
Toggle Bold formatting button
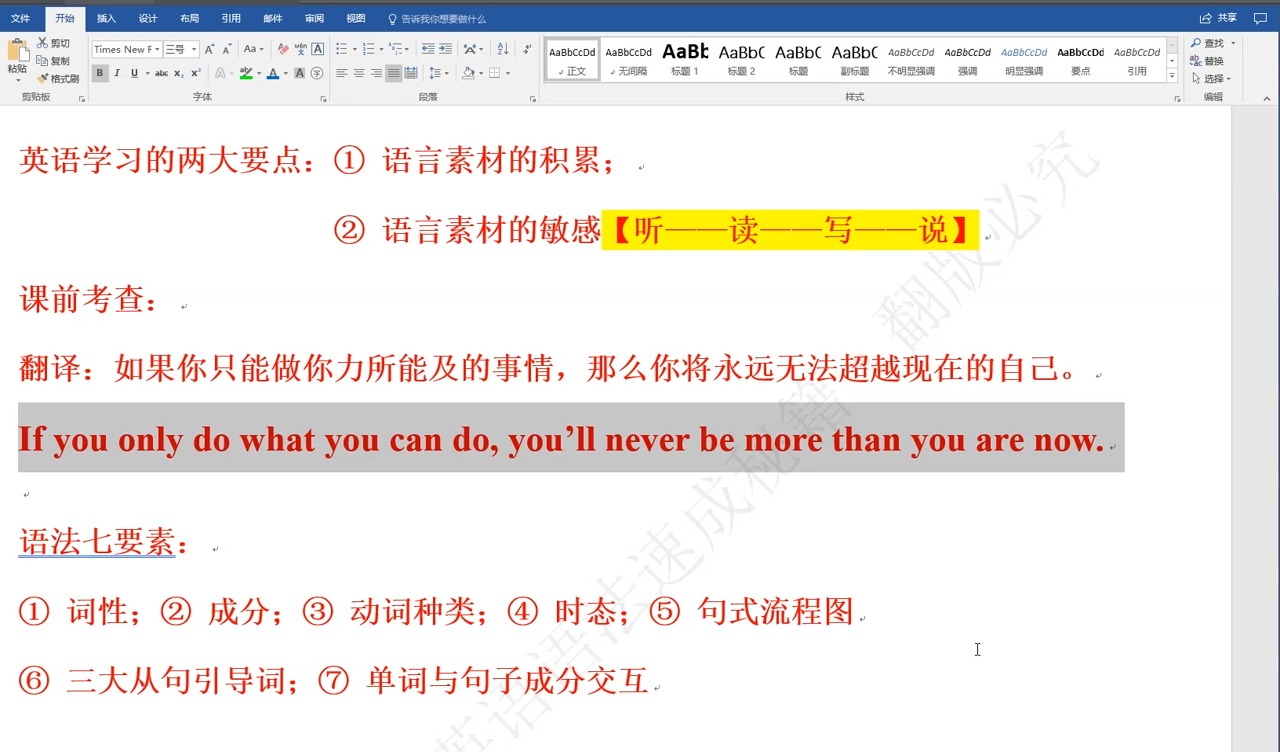pyautogui.click(x=100, y=73)
